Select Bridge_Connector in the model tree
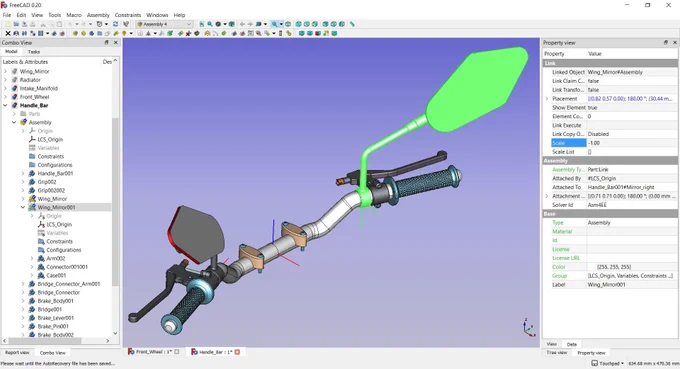The width and height of the screenshot is (680, 369). 59,292
